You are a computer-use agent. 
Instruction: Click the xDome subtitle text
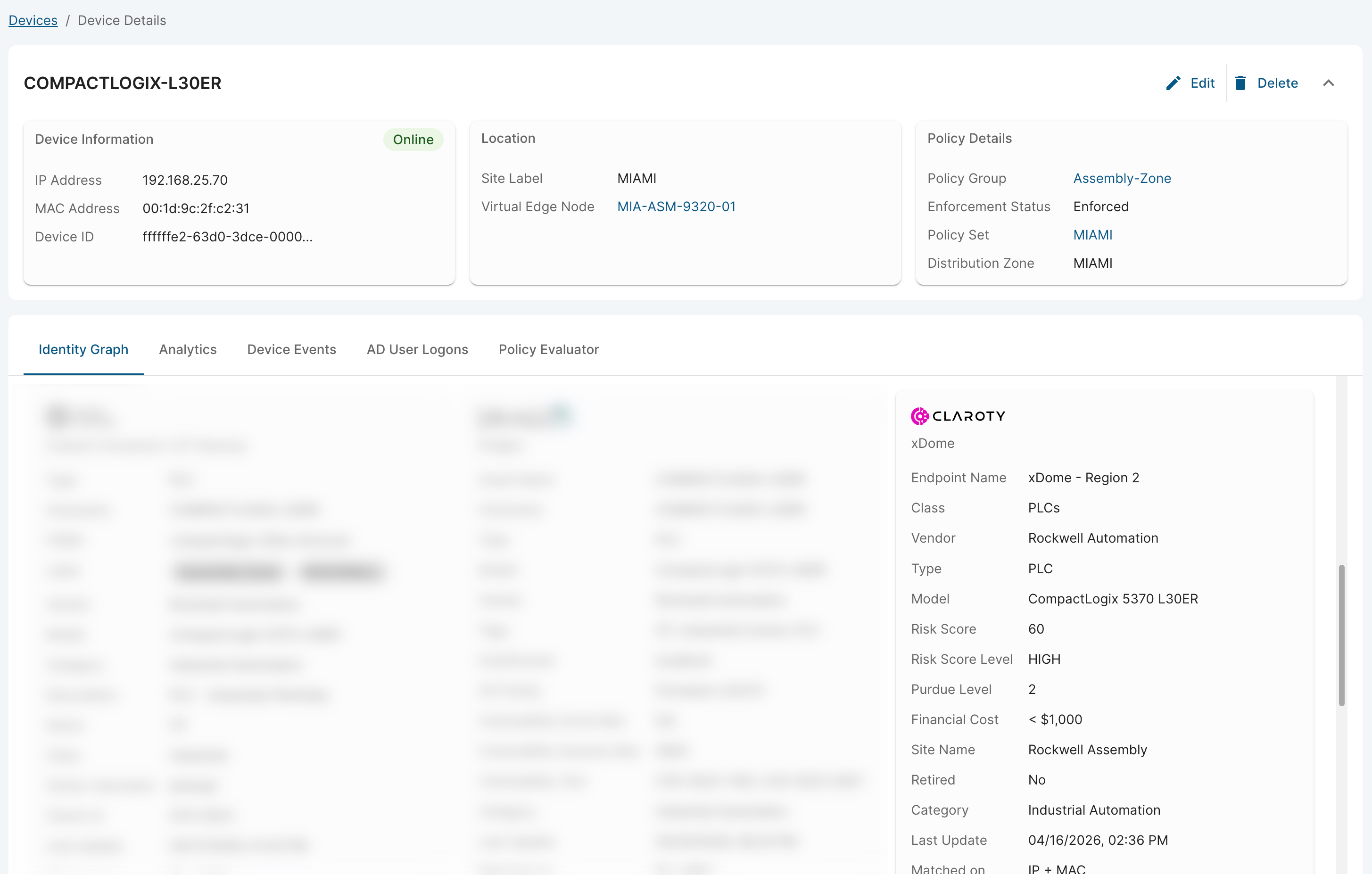[932, 443]
